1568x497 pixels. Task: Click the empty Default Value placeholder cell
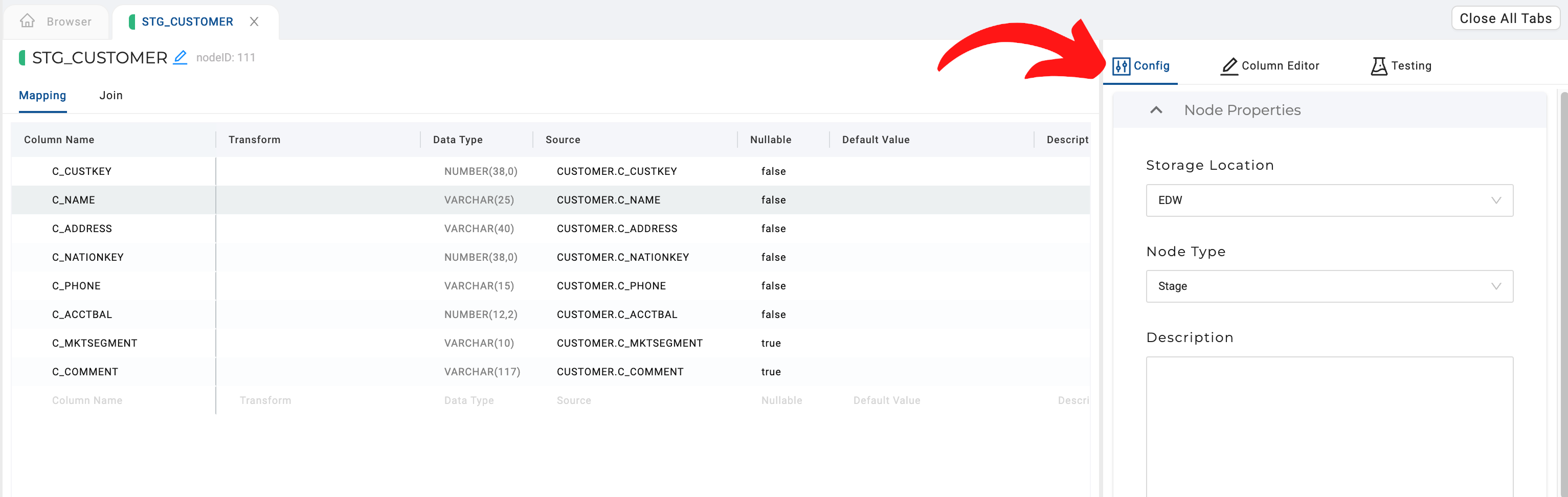click(x=887, y=400)
